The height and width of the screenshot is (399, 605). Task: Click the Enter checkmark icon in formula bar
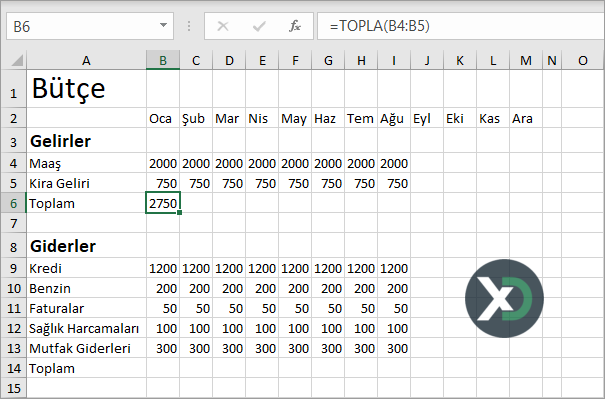tap(259, 26)
